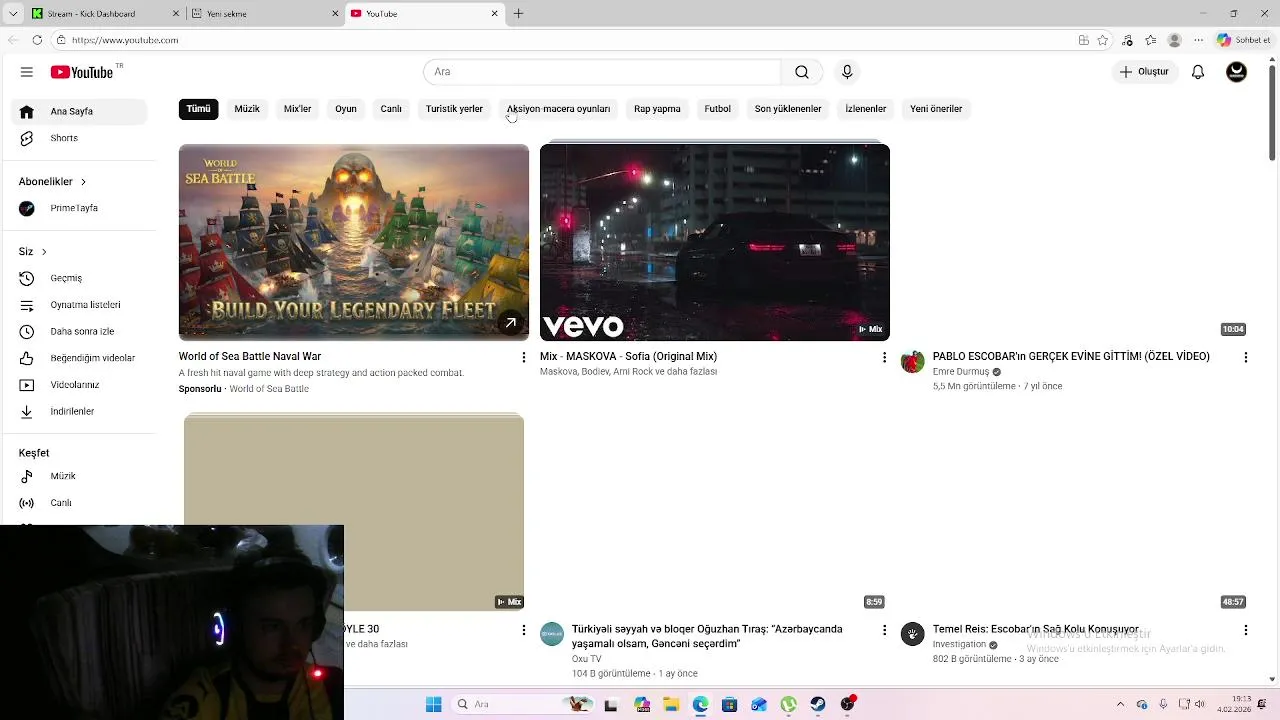The height and width of the screenshot is (720, 1280).
Task: Select Son yüklenenler chip
Action: (788, 109)
